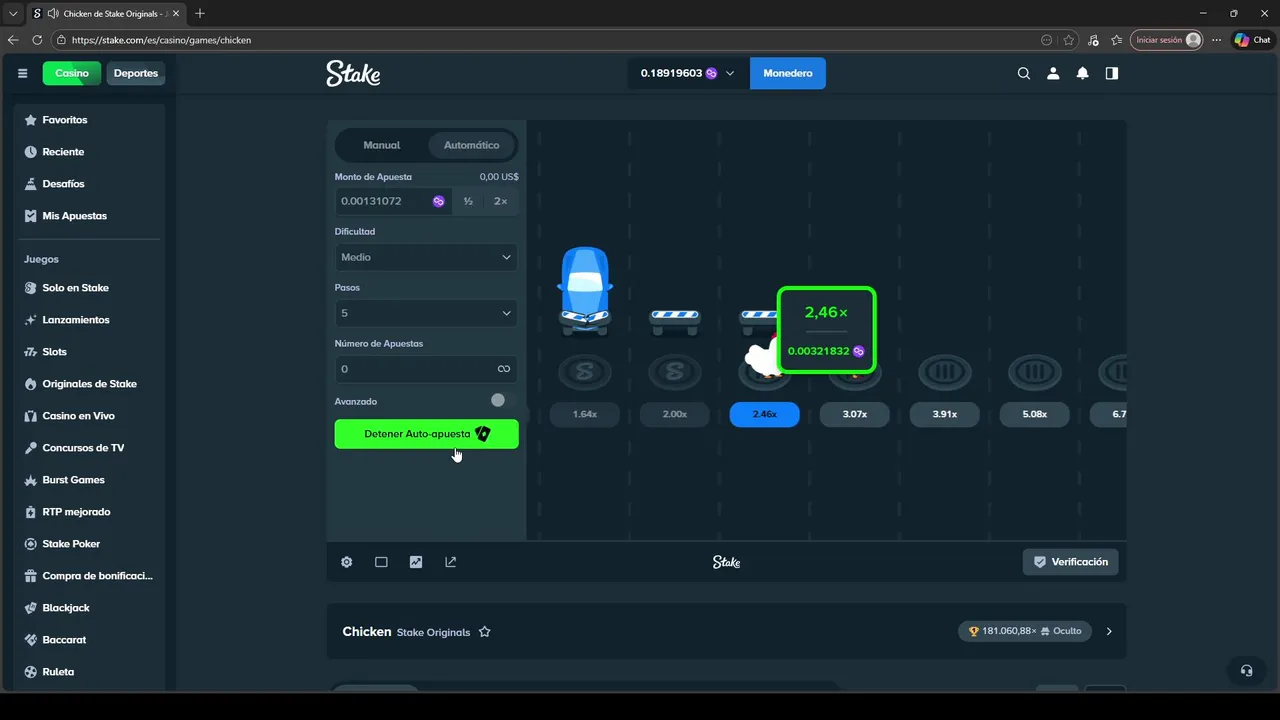This screenshot has height=720, width=1280.
Task: Expand the balance currency dropdown
Action: pos(730,73)
